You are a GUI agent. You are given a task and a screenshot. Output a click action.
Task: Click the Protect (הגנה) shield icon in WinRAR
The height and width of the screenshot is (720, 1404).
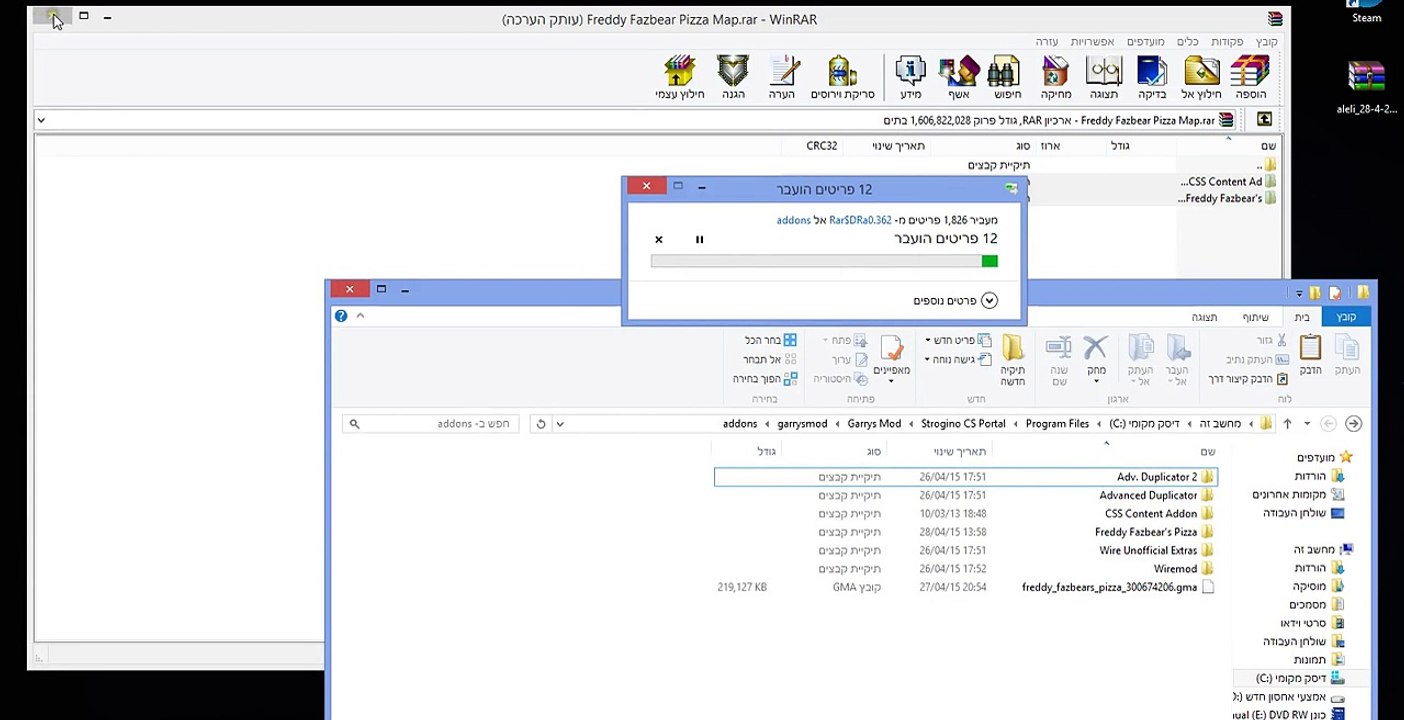[x=733, y=77]
